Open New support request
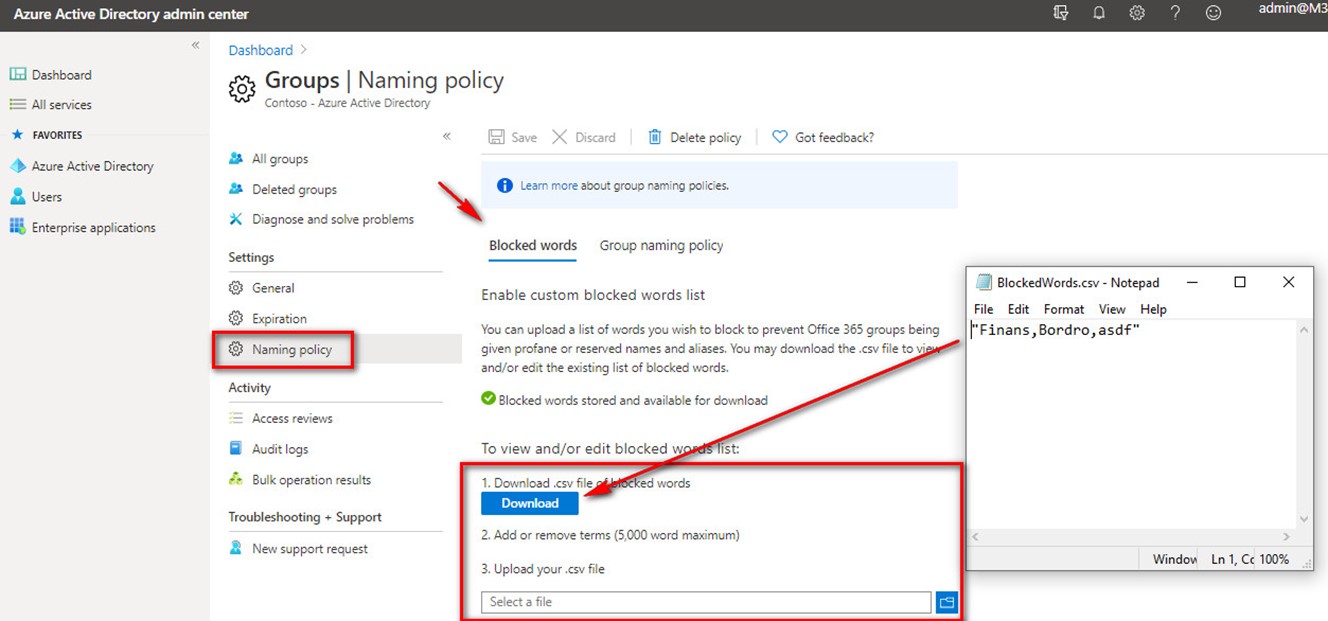Viewport: 1328px width, 621px height. point(310,549)
